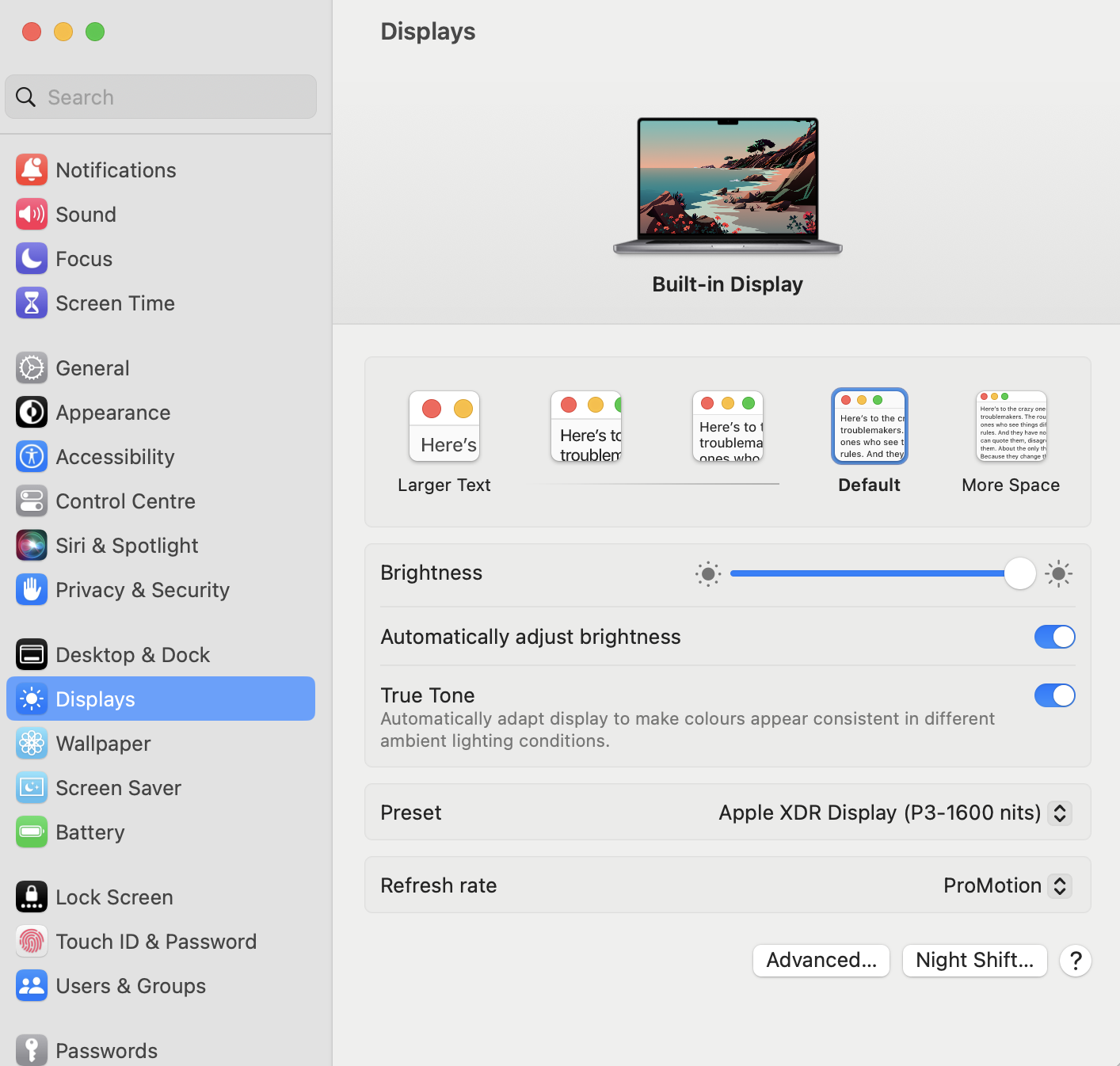Open the Preset dropdown
Viewport: 1120px width, 1066px height.
click(x=1060, y=813)
